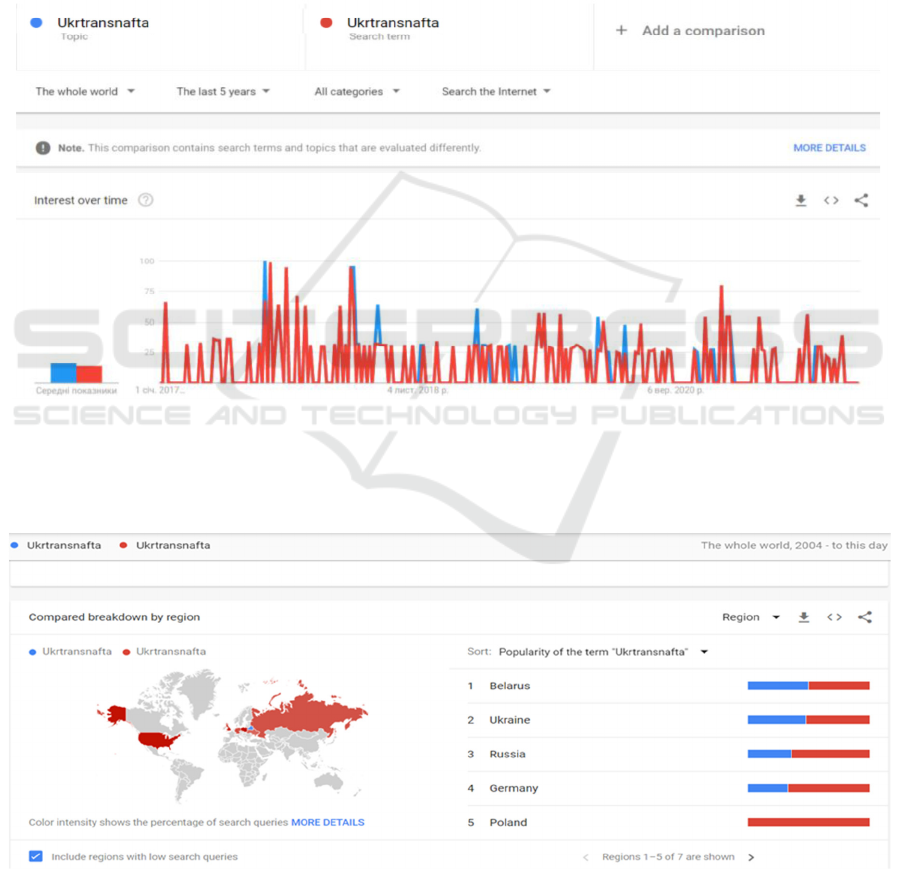Click the Poland comparison bar

click(x=808, y=822)
